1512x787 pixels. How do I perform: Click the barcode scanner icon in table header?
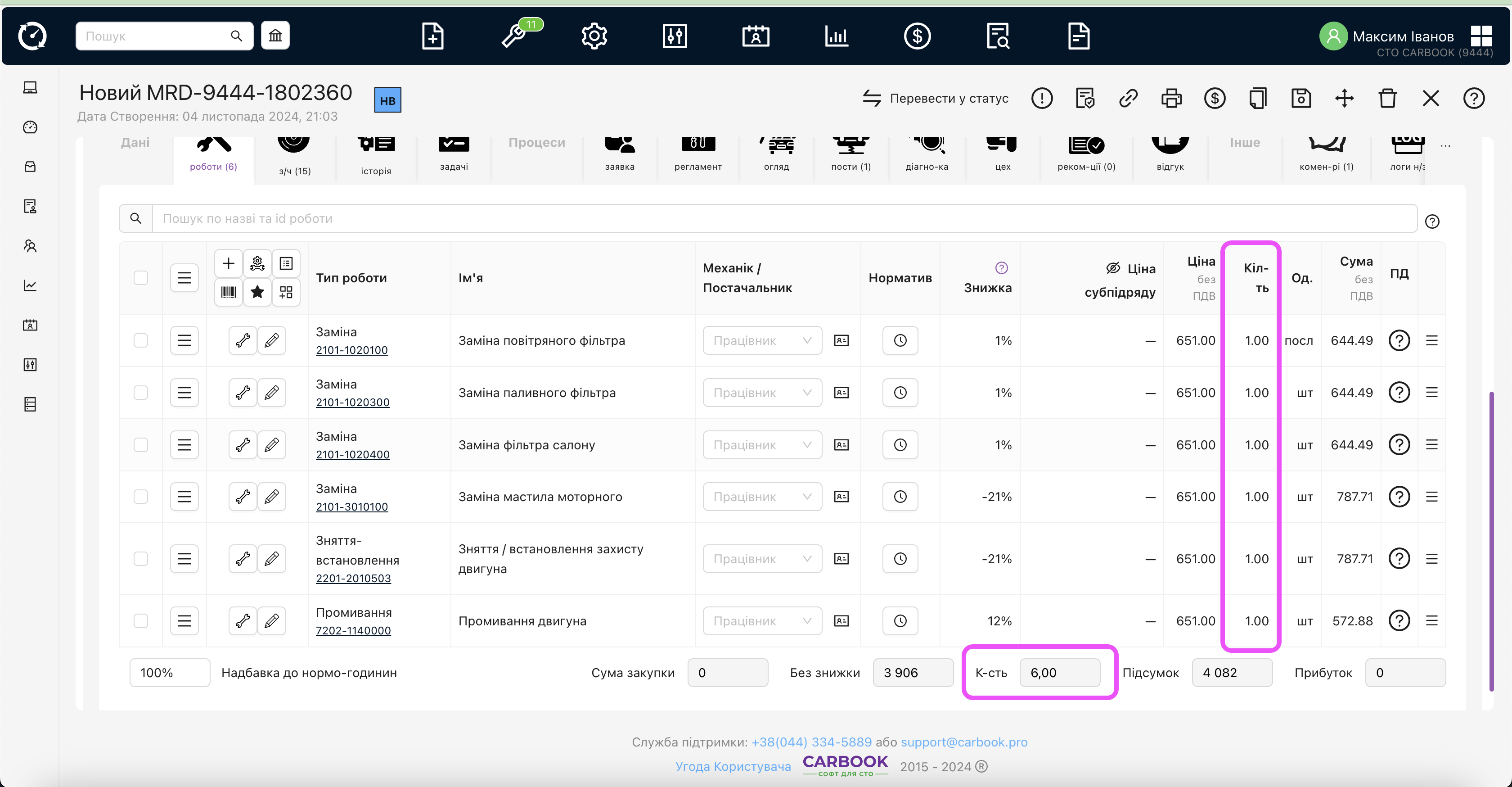click(x=228, y=292)
